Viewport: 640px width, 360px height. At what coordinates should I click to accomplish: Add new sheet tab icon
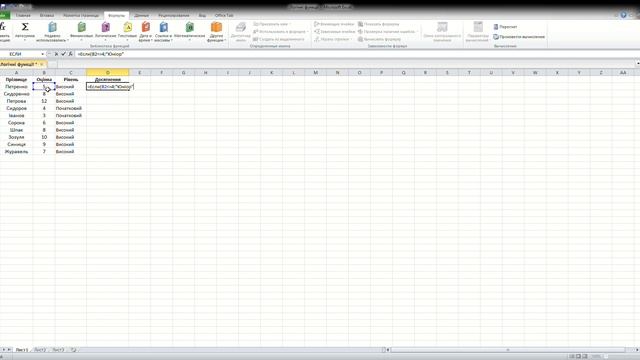[x=73, y=350]
